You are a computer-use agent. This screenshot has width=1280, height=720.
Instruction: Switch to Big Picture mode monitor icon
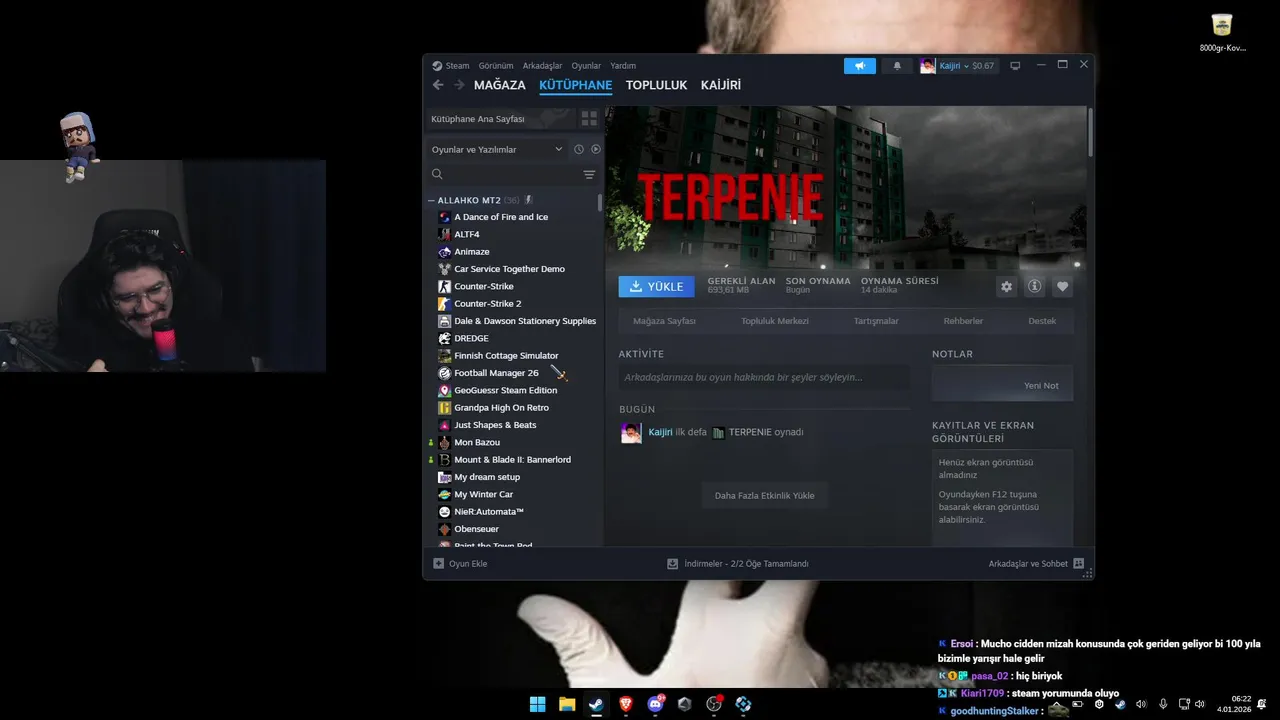pyautogui.click(x=1015, y=66)
